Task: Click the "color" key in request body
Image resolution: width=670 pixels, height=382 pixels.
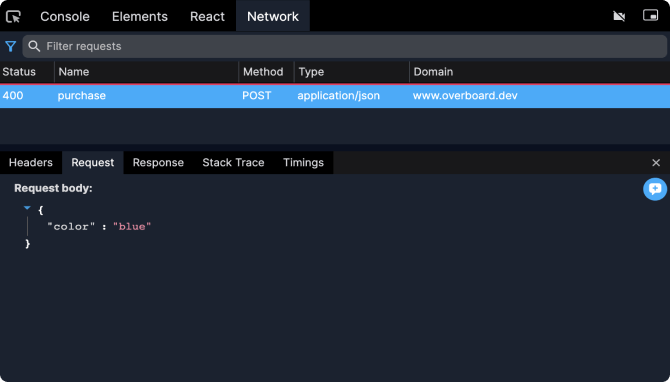Action: [x=71, y=226]
